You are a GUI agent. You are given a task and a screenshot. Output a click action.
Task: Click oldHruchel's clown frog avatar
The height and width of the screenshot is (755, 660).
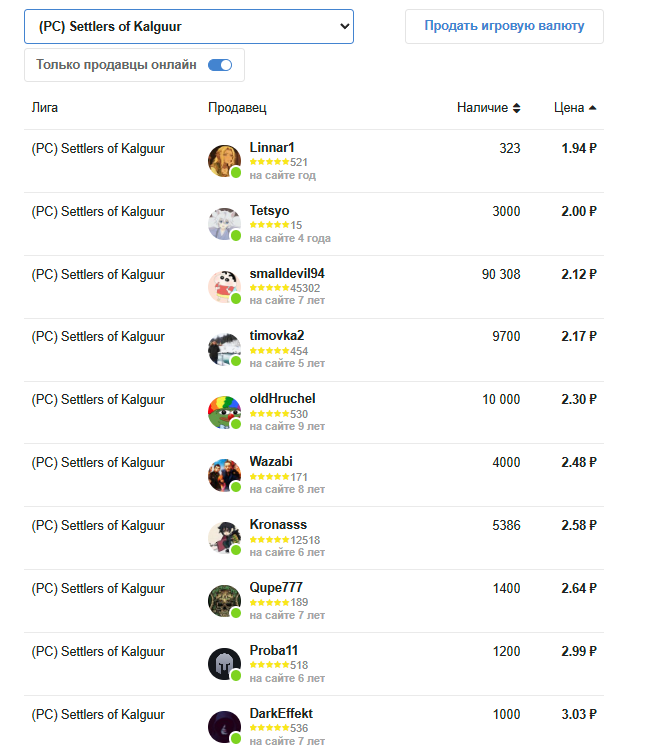(224, 413)
